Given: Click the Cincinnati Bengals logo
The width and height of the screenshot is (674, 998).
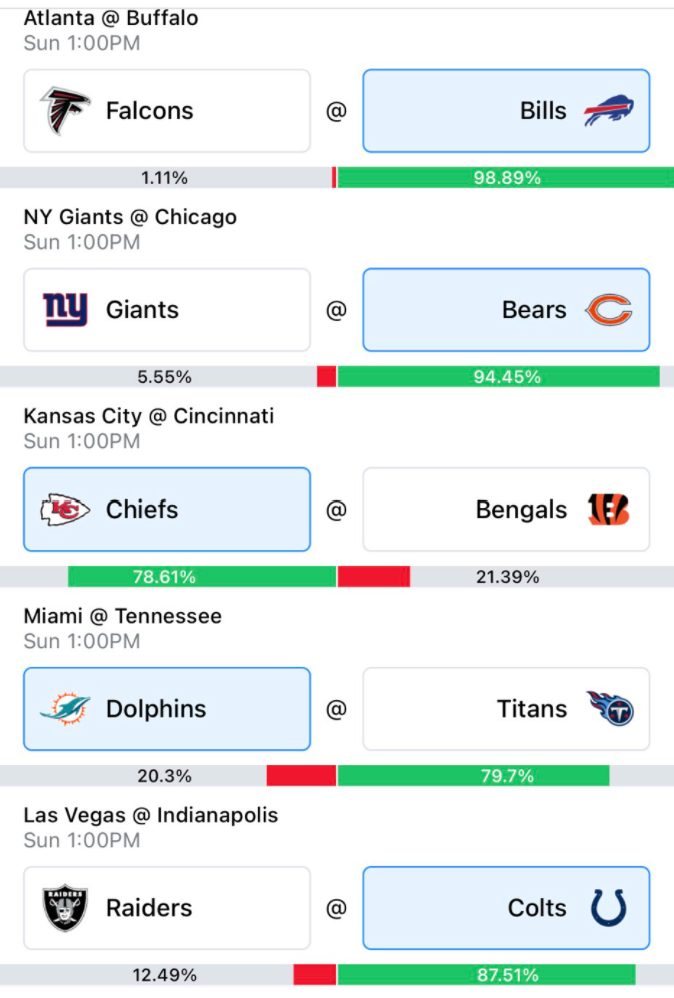Looking at the screenshot, I should (x=608, y=510).
